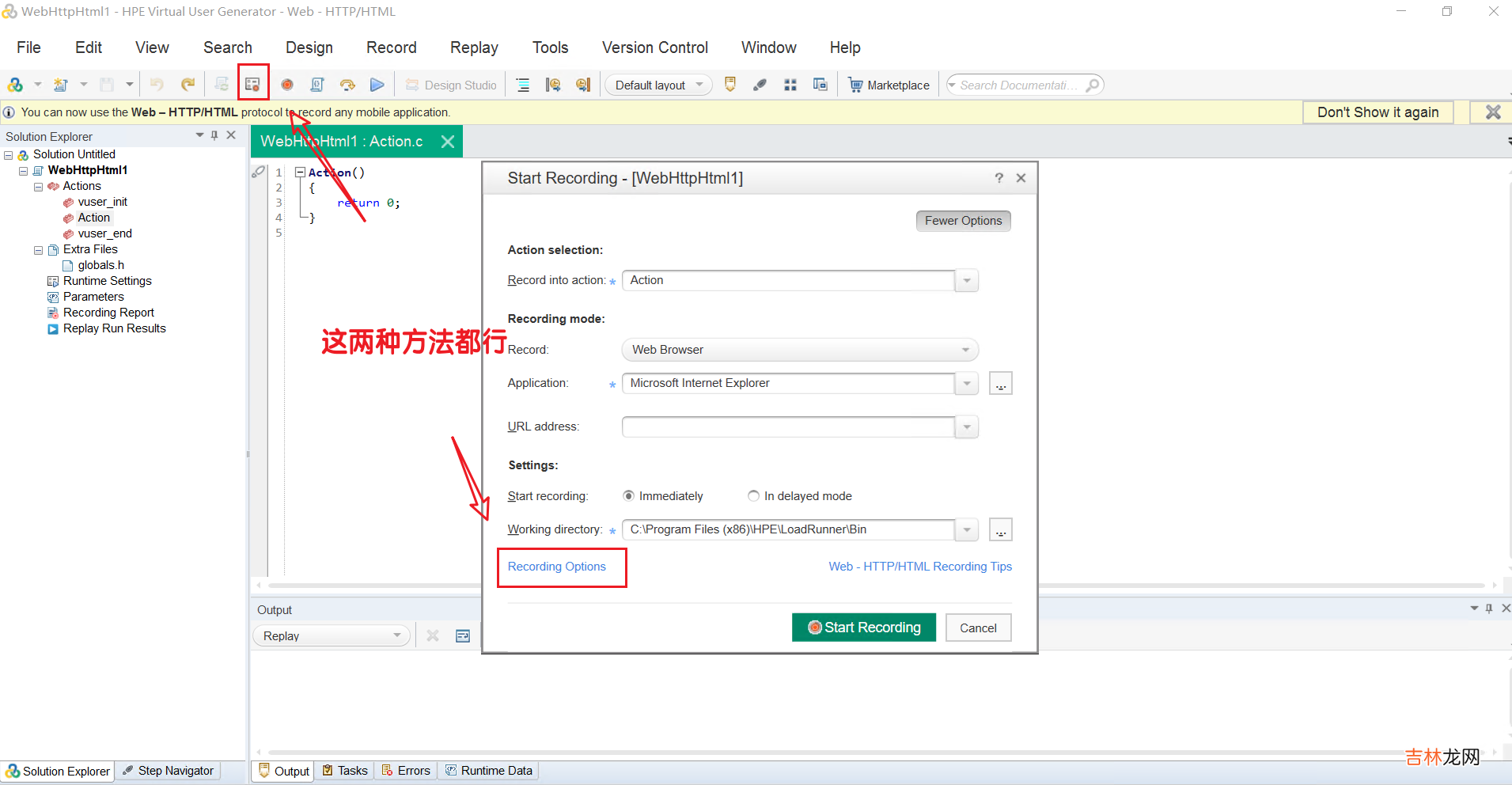1512x785 pixels.
Task: Click the Start Recording button
Action: tap(863, 628)
